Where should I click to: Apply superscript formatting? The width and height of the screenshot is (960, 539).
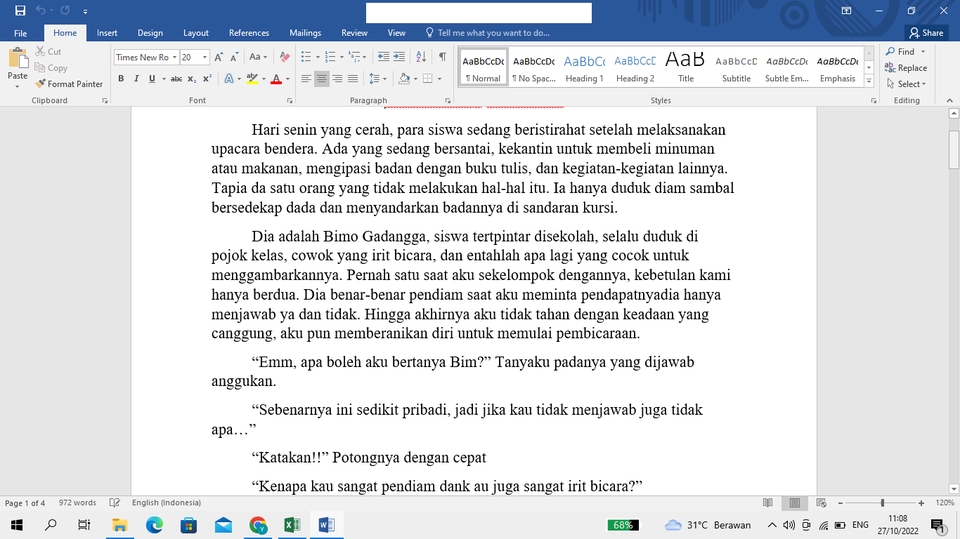pyautogui.click(x=207, y=78)
